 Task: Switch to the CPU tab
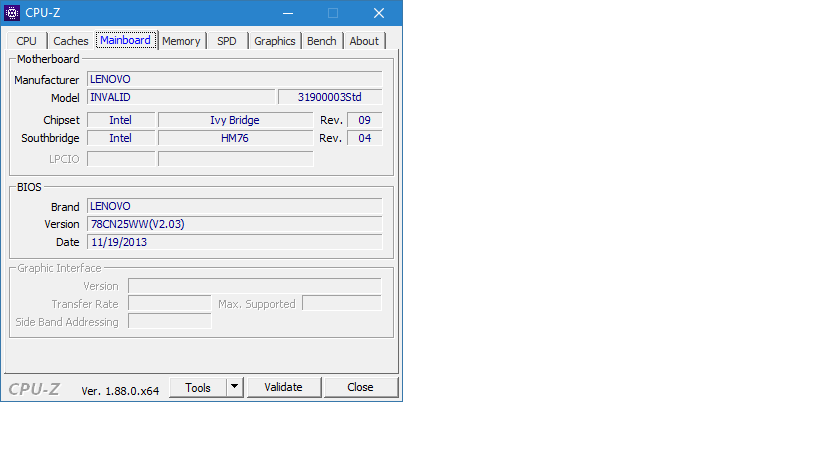pos(26,41)
